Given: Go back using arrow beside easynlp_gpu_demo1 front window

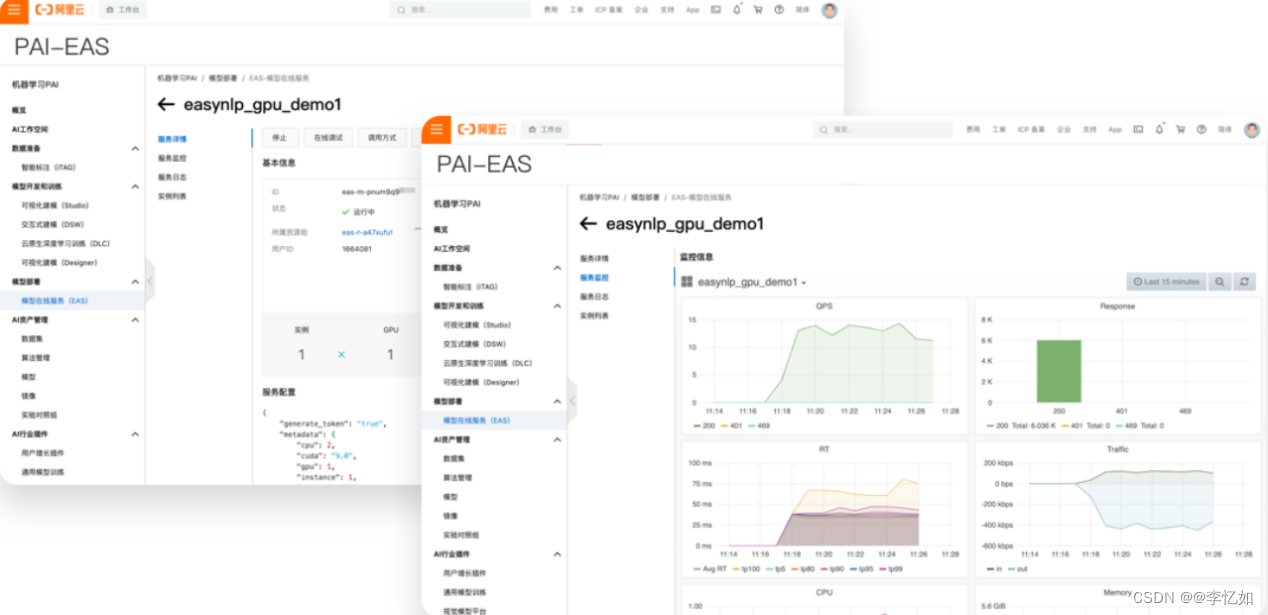Looking at the screenshot, I should point(588,224).
